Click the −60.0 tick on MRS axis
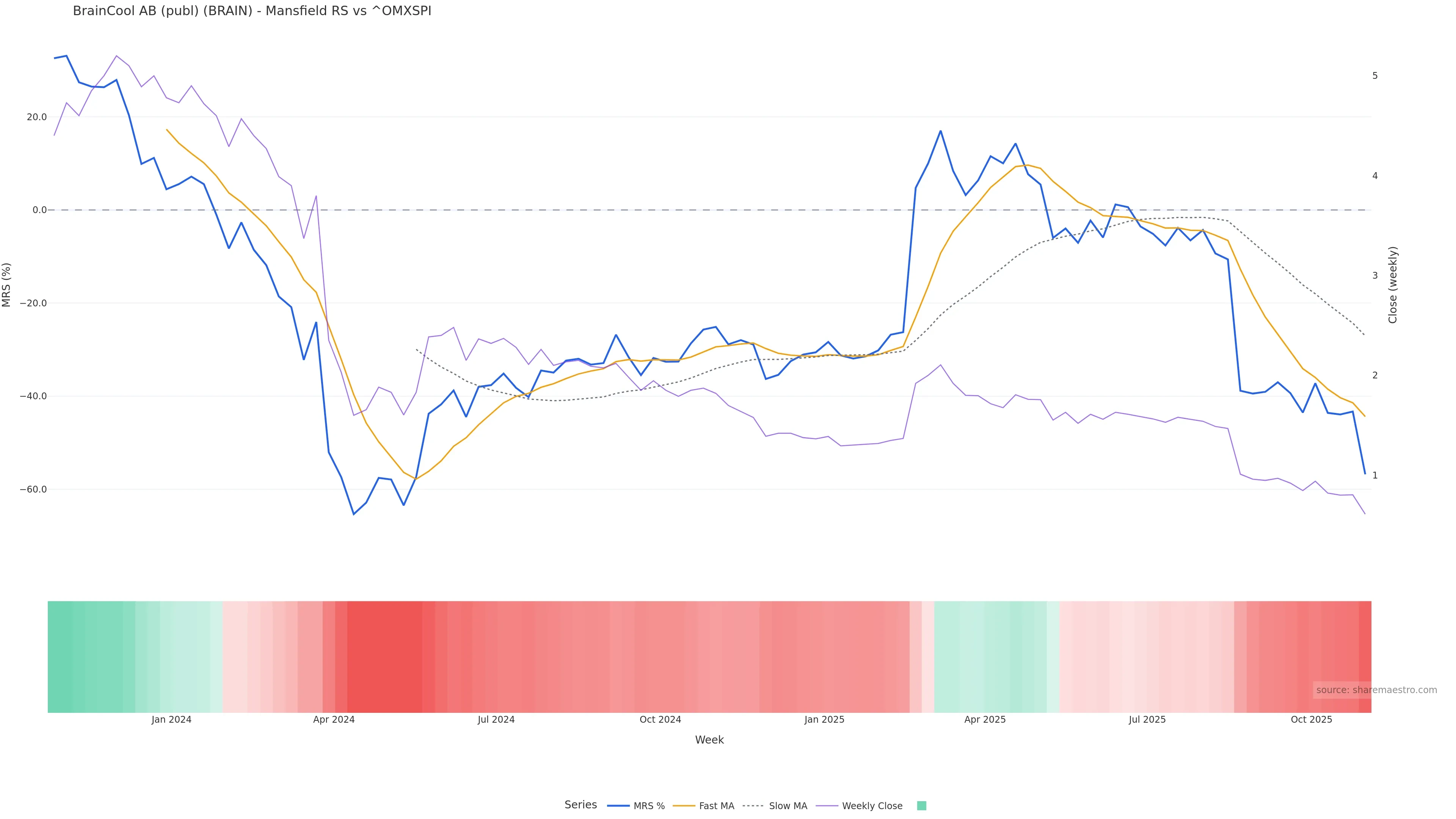The width and height of the screenshot is (1456, 819). pyautogui.click(x=33, y=490)
